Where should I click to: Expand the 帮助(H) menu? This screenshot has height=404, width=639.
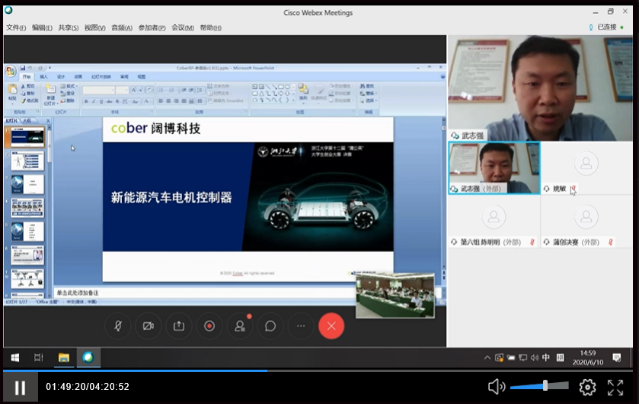(210, 27)
